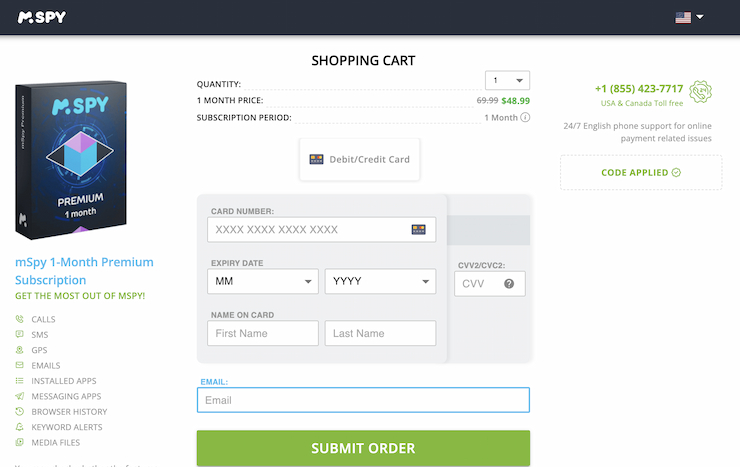Click the 'SHOPPING CART' heading
The image size is (740, 467).
[x=363, y=61]
